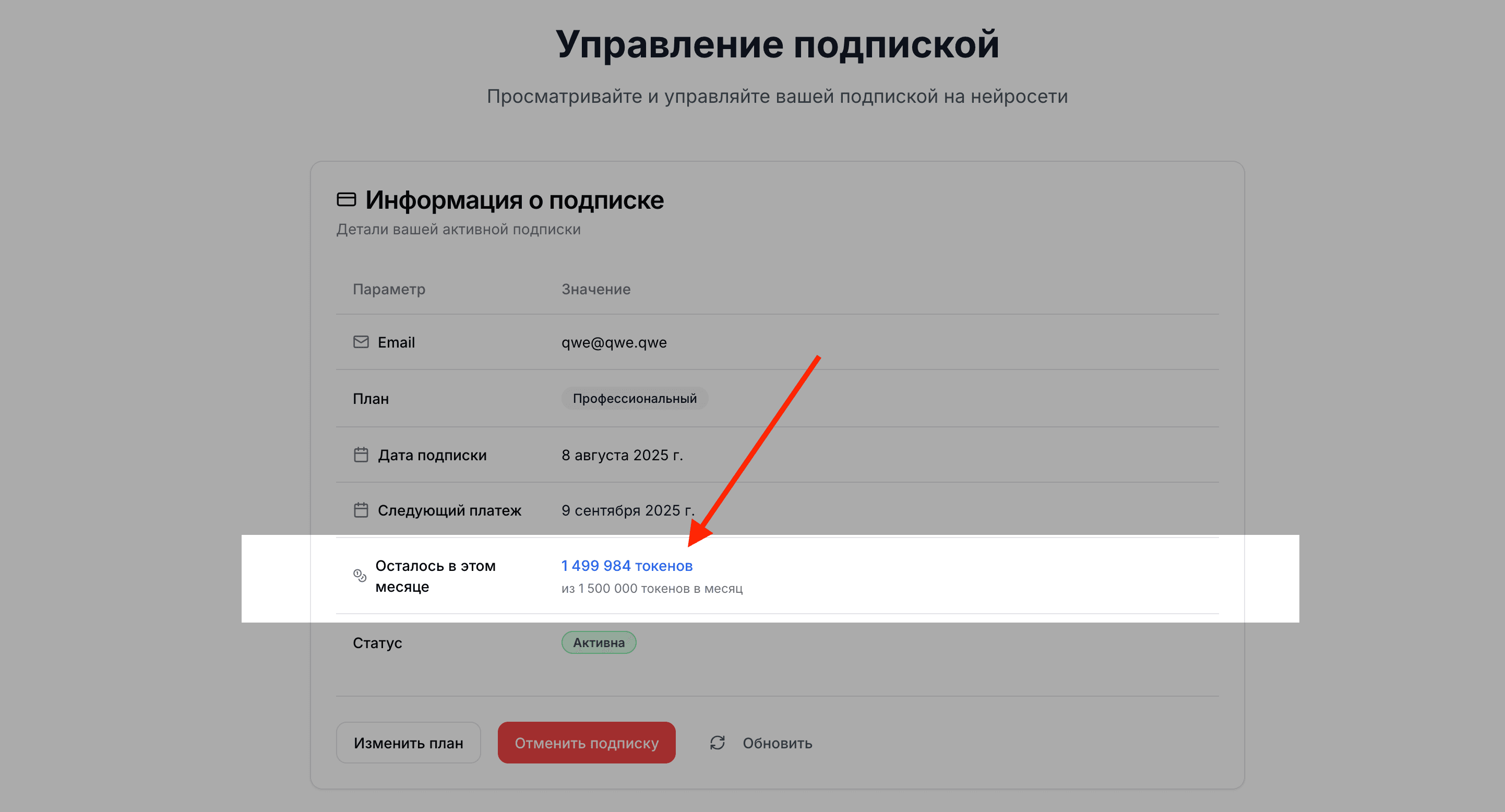Select the Профессиональный plan badge
1505x812 pixels.
(635, 398)
